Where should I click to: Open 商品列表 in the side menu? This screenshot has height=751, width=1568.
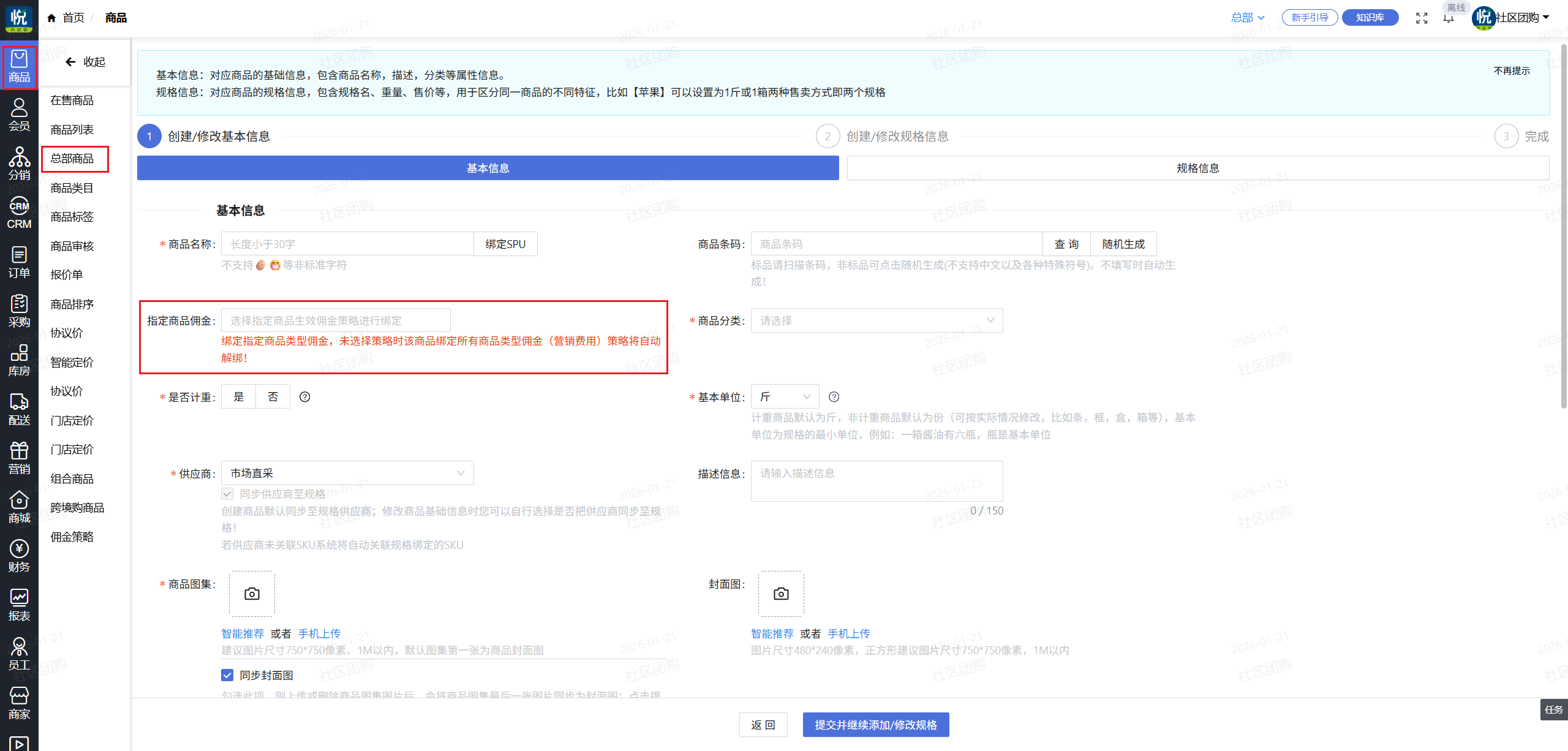[x=72, y=129]
